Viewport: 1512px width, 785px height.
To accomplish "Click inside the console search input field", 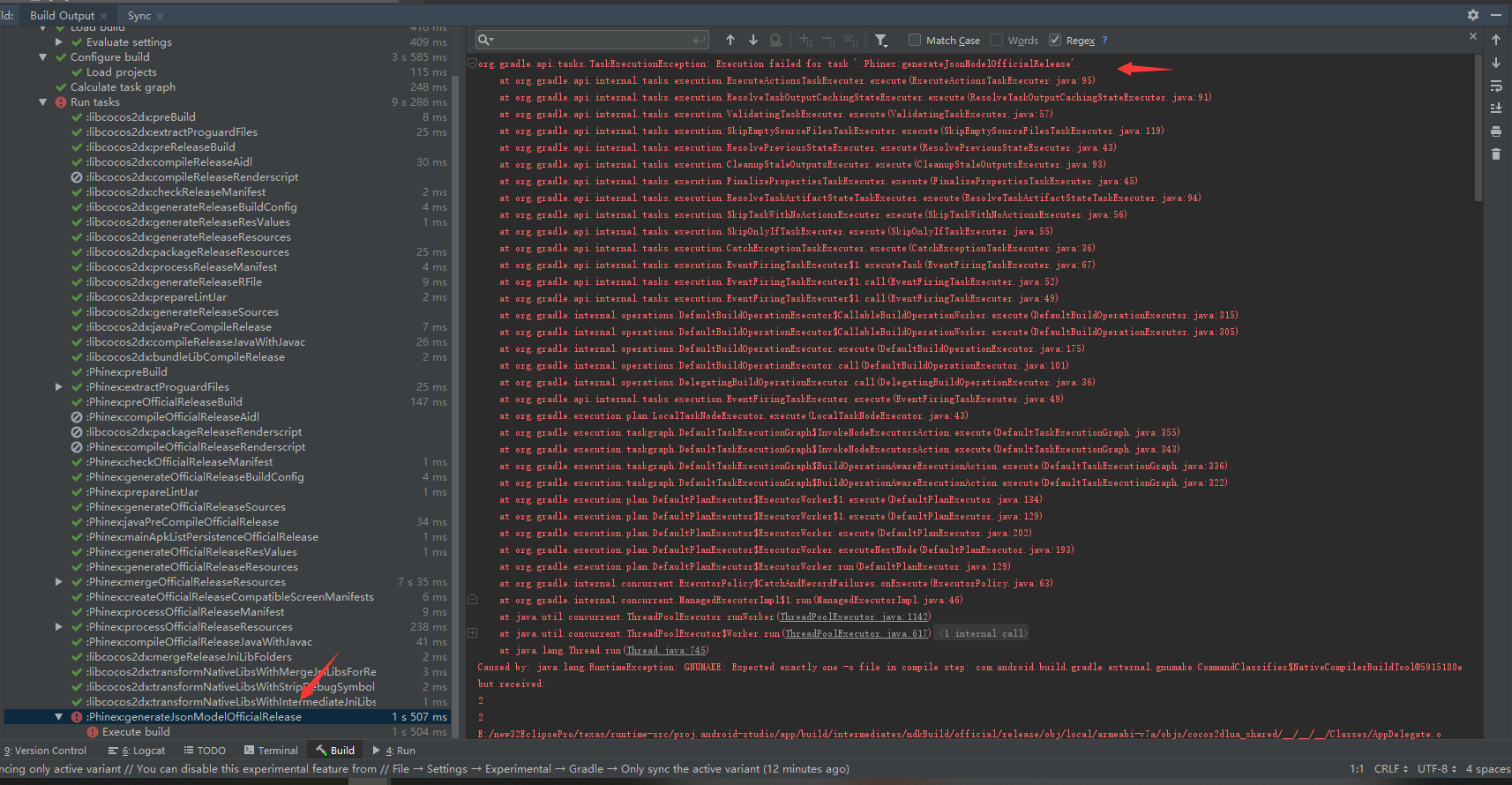I will [591, 40].
